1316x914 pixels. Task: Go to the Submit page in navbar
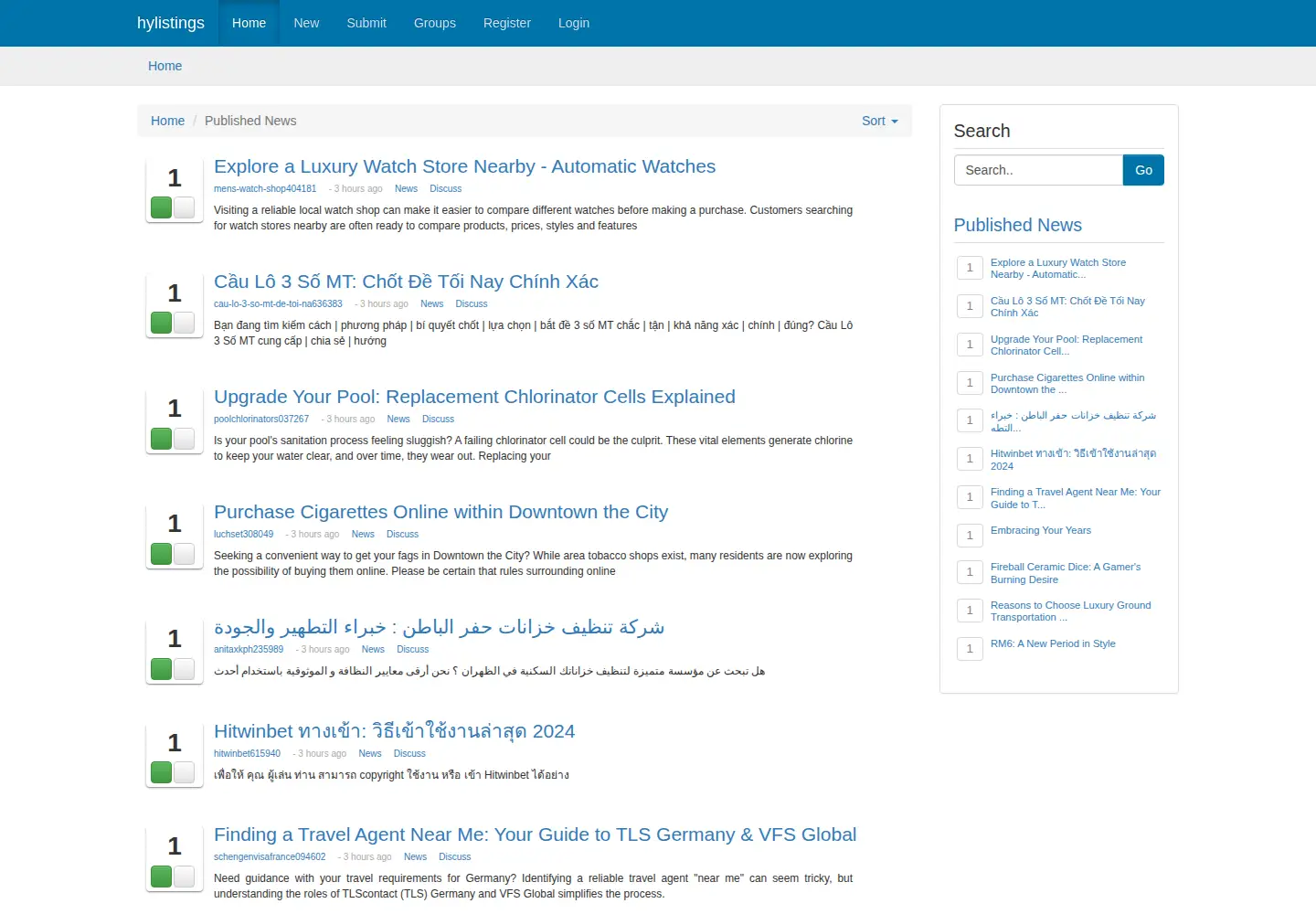[366, 23]
